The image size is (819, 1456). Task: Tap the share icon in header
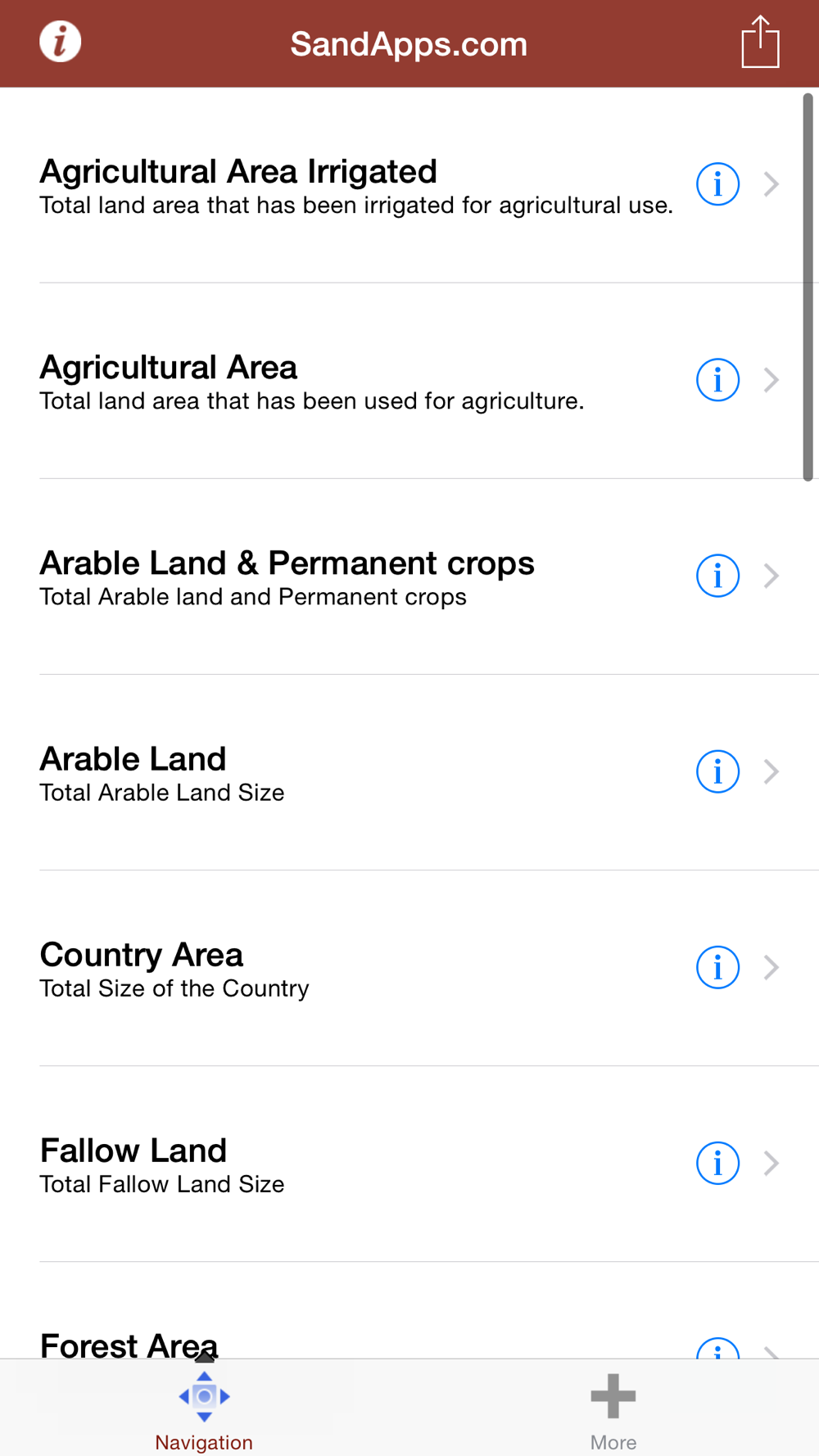click(760, 42)
